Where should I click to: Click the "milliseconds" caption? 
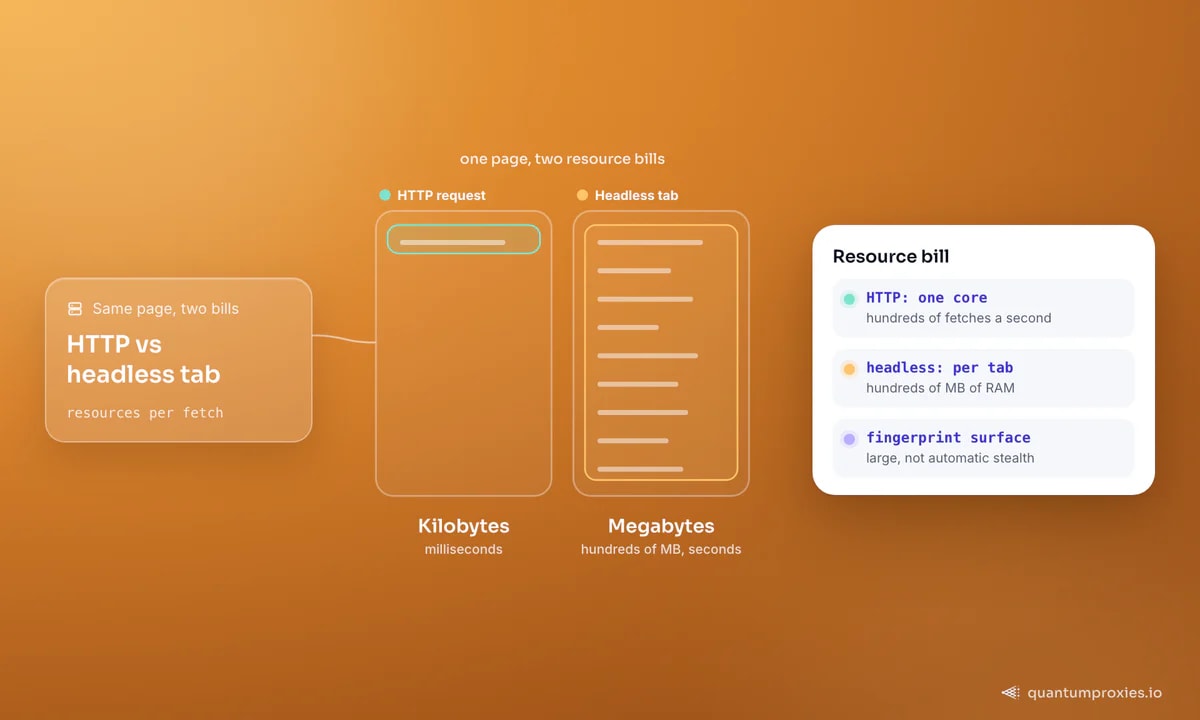[464, 549]
